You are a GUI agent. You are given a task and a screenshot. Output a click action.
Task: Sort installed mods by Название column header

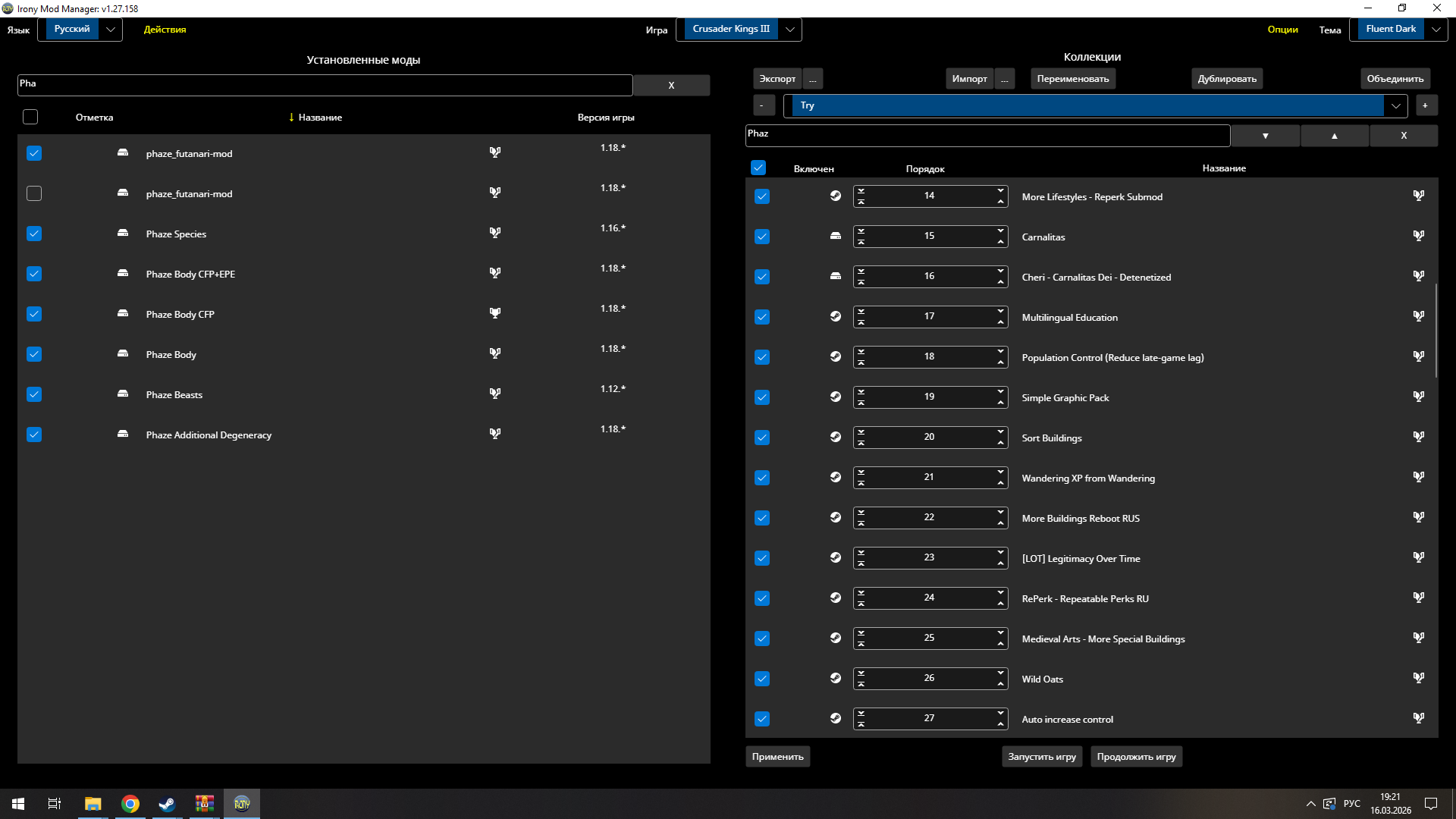[x=320, y=118]
